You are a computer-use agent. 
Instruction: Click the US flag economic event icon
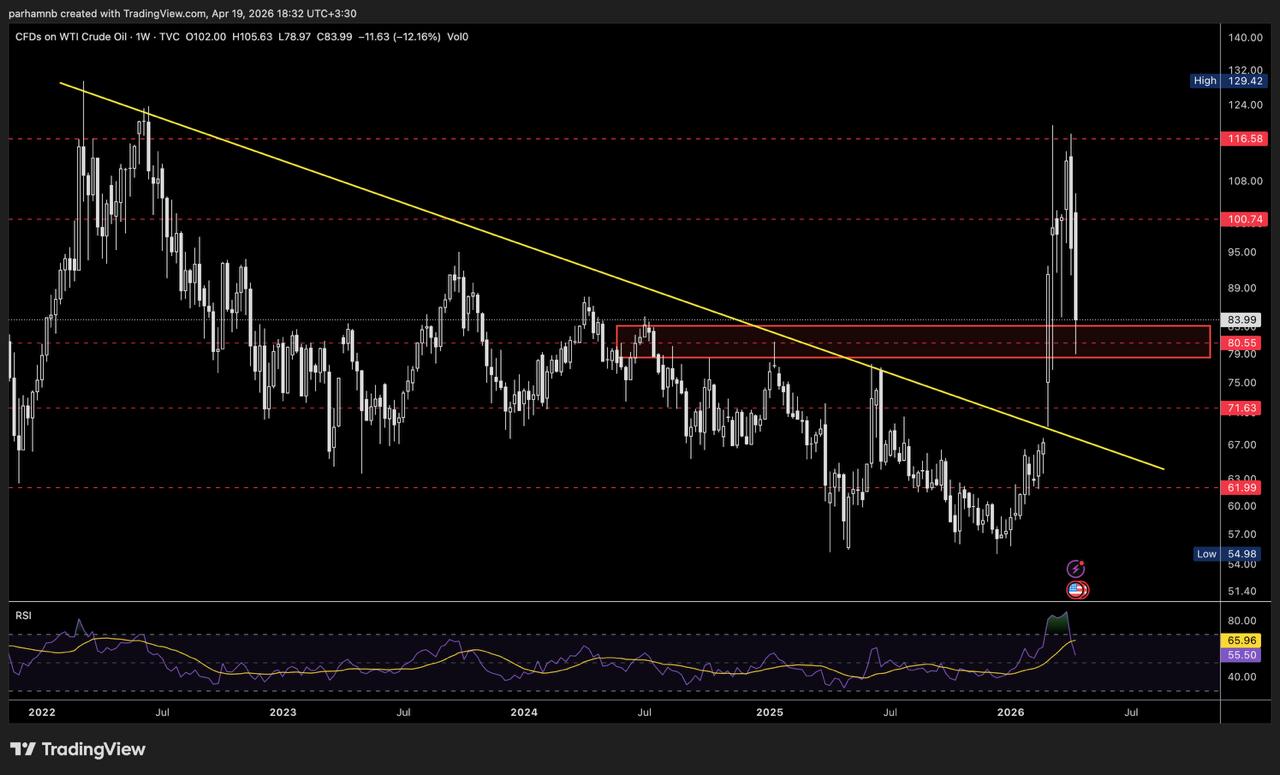tap(1076, 589)
